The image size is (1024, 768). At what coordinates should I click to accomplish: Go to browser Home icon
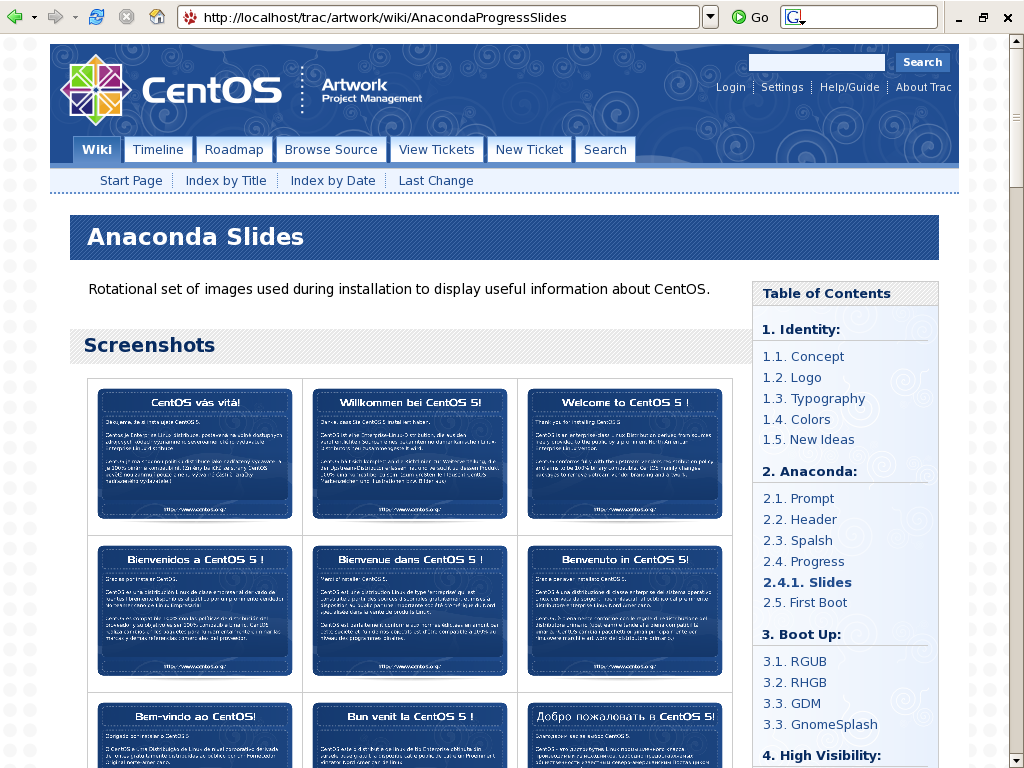click(157, 17)
